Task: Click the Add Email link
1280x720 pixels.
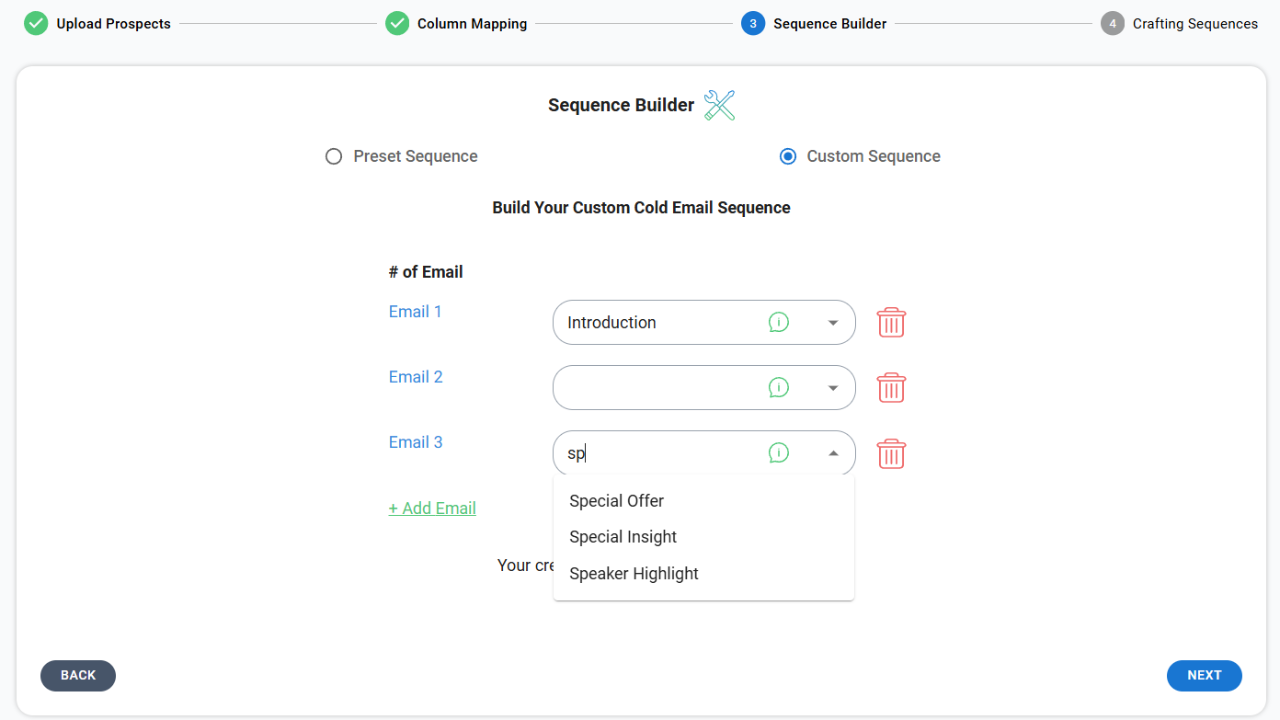Action: tap(432, 507)
